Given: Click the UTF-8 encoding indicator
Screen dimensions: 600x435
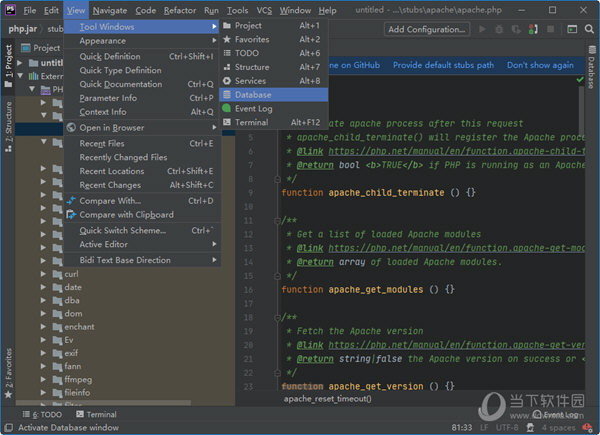Looking at the screenshot, I should [507, 427].
